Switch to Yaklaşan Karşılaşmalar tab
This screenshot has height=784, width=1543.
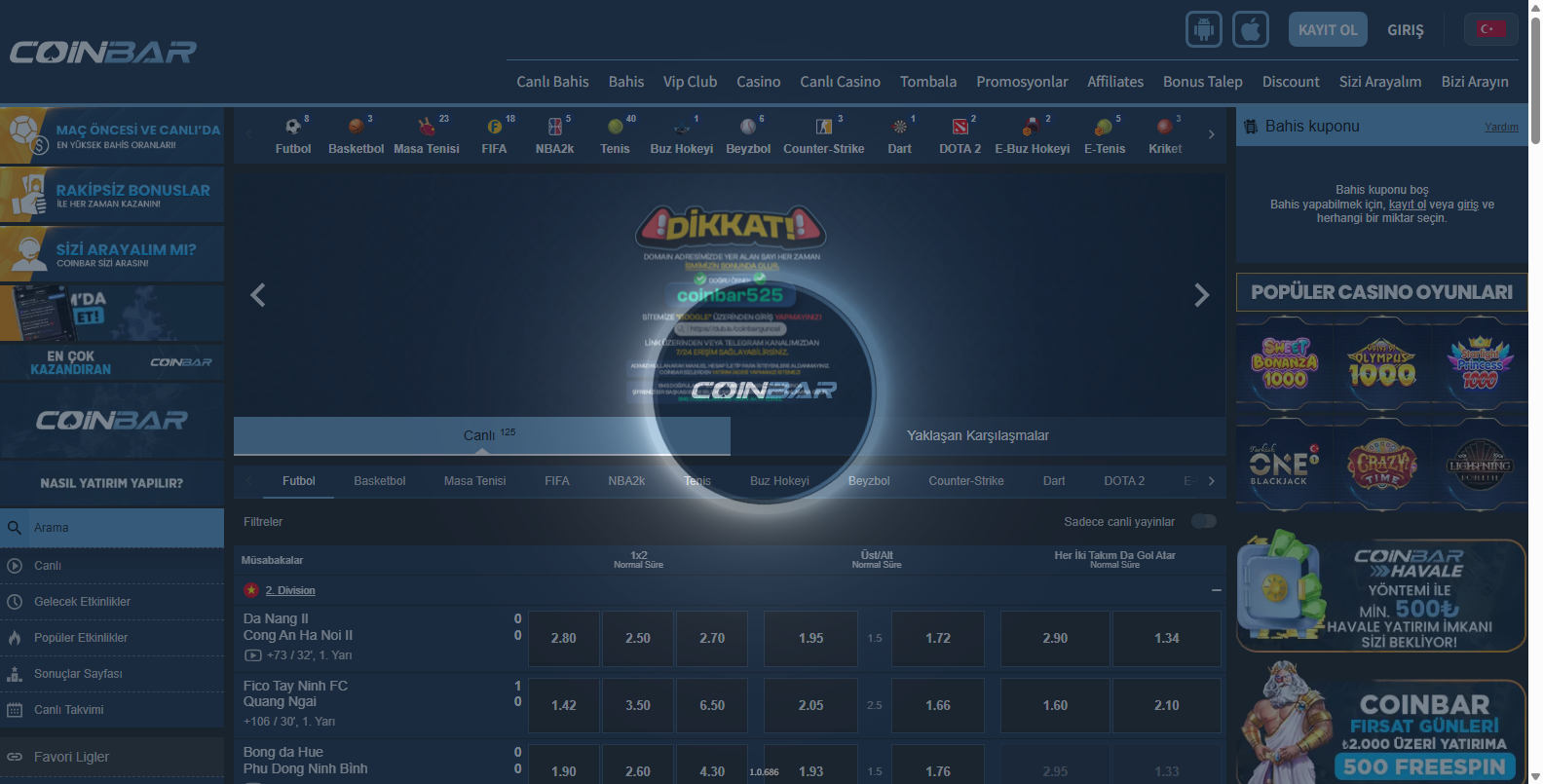tap(978, 435)
